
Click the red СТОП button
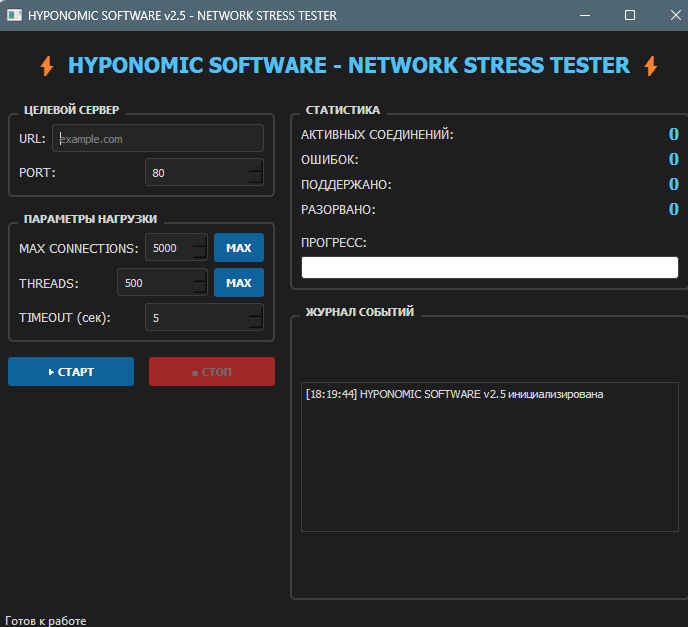[x=211, y=372]
